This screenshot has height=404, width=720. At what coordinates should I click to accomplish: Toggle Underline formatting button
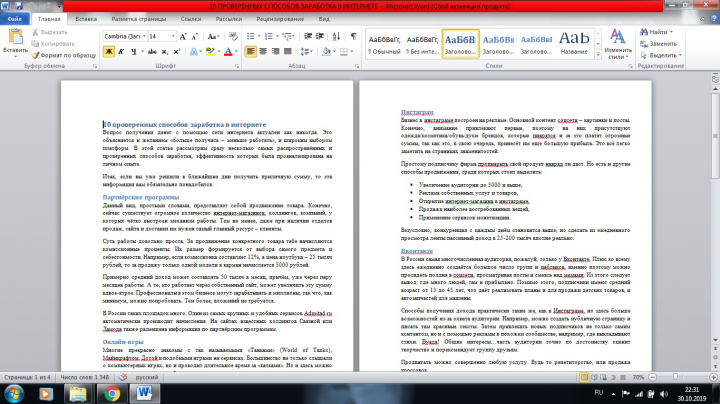point(133,51)
